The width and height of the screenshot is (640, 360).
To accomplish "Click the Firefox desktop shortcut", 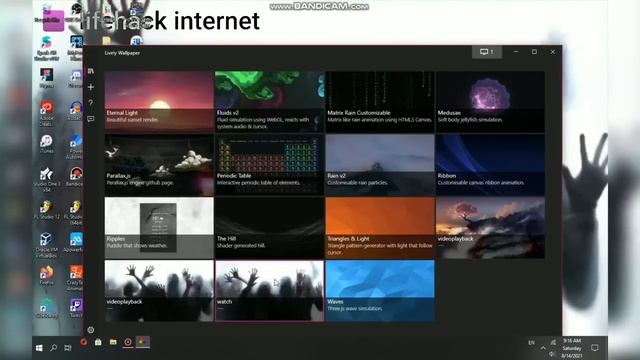I will pos(47,275).
